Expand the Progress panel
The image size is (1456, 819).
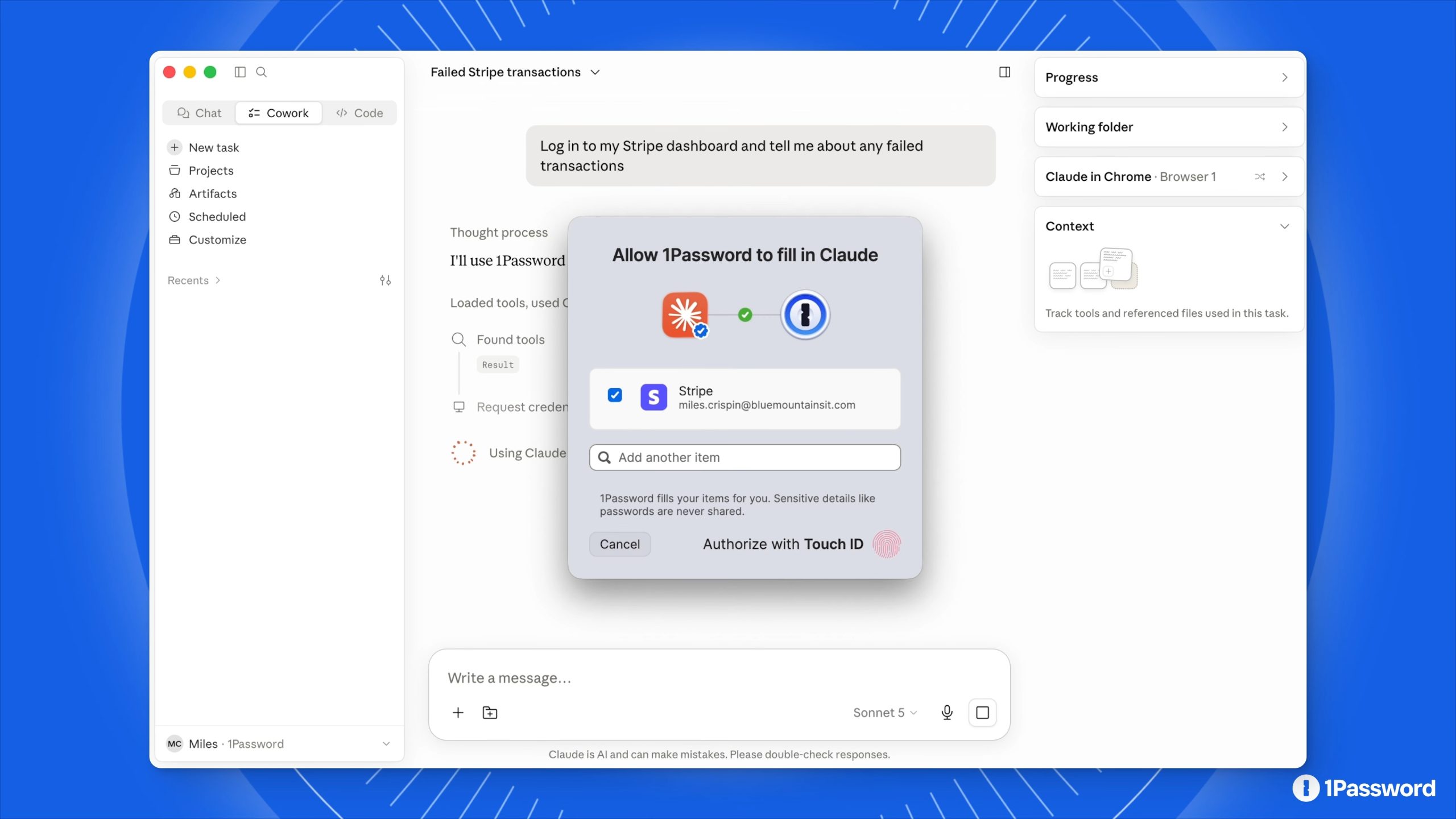click(1169, 77)
